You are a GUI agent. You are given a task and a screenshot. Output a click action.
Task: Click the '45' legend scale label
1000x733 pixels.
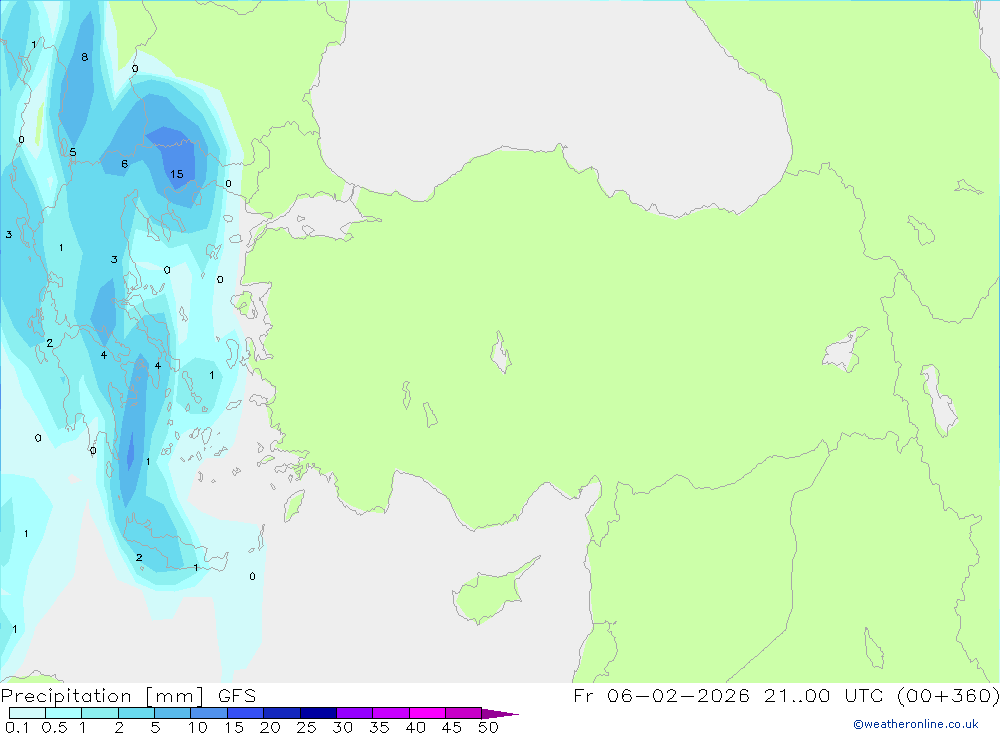coord(452,727)
